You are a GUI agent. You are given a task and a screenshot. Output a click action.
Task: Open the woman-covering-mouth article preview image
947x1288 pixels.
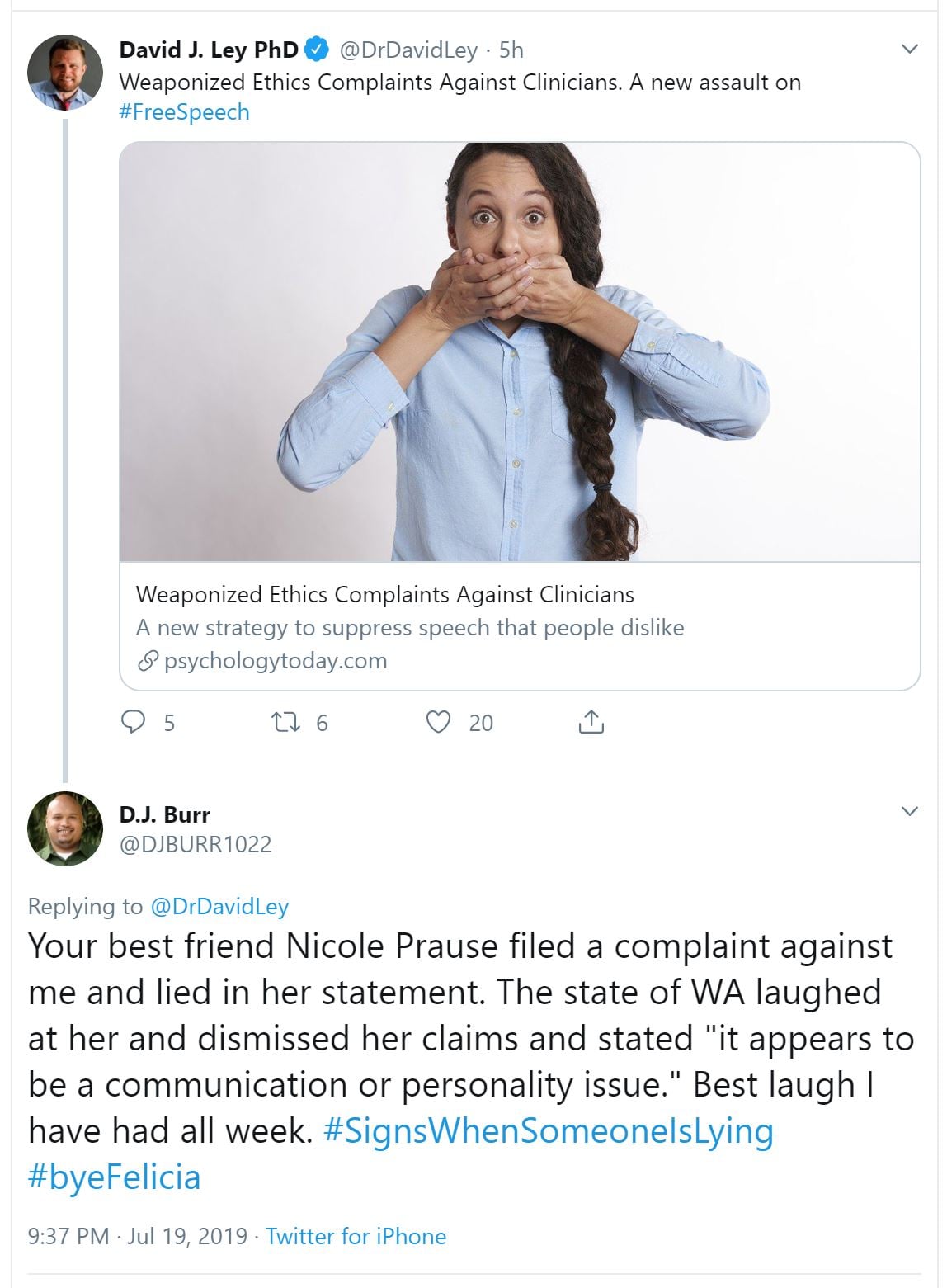click(x=520, y=352)
